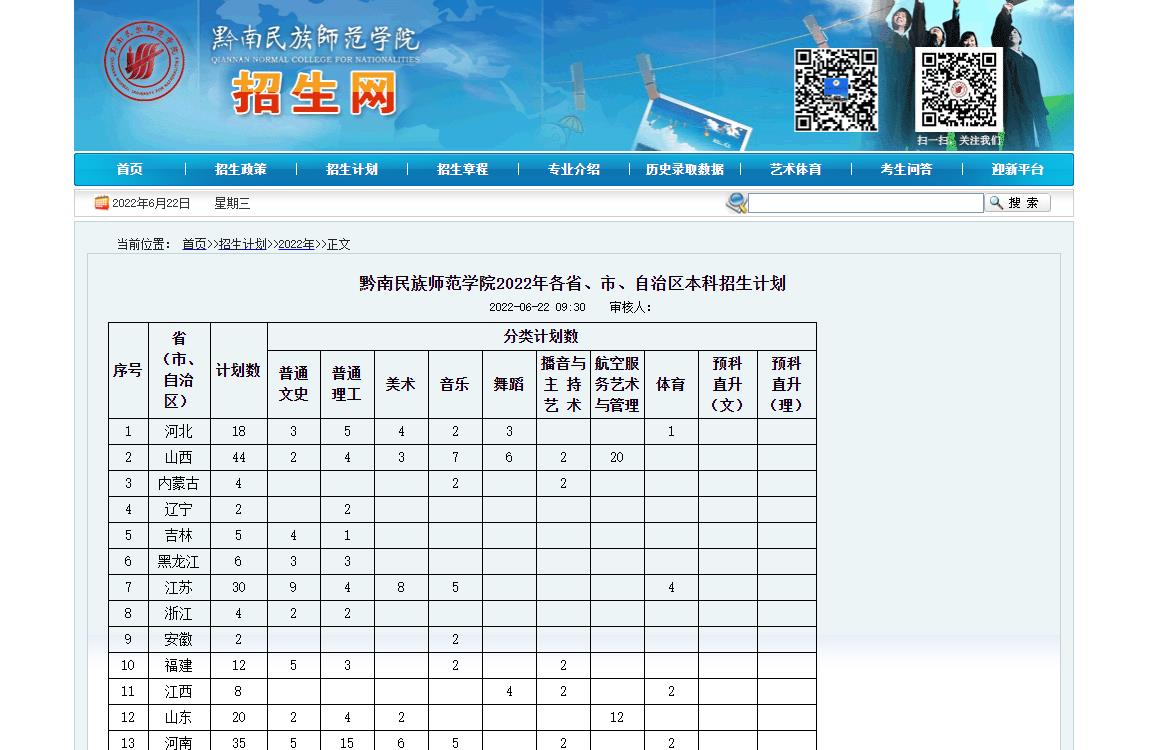Click the 辽宁 province cell
This screenshot has height=750, width=1150.
pos(178,510)
